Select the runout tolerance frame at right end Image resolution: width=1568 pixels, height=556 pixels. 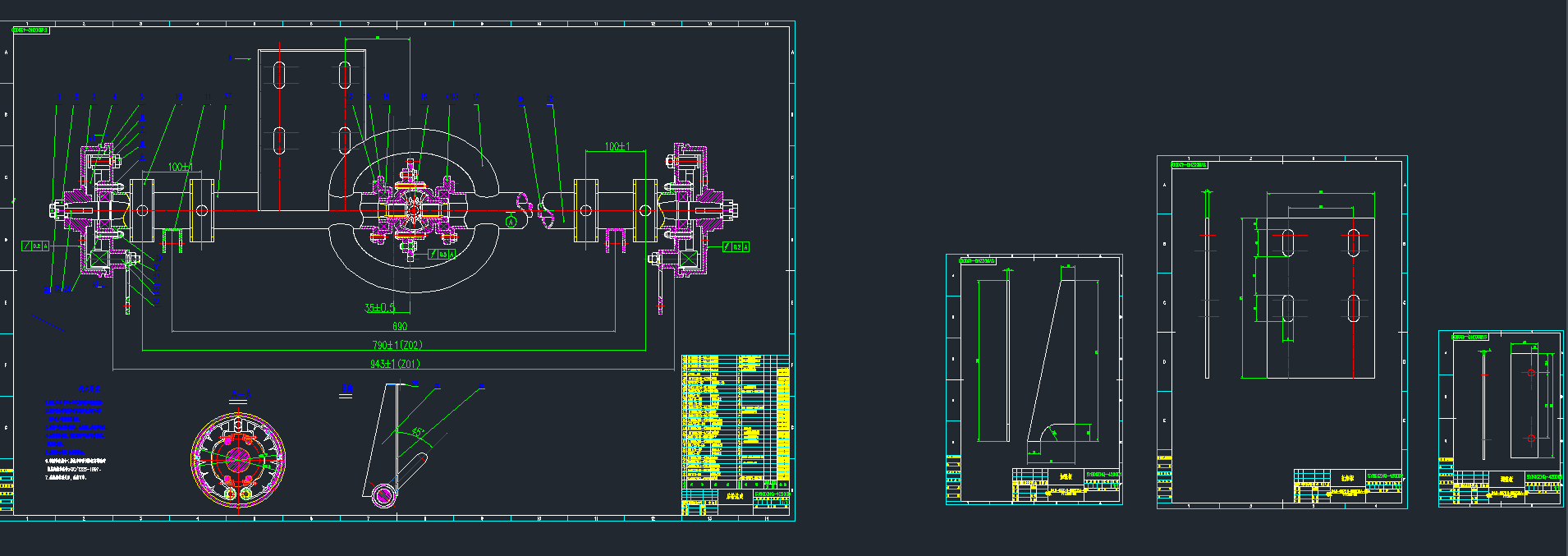(x=736, y=246)
